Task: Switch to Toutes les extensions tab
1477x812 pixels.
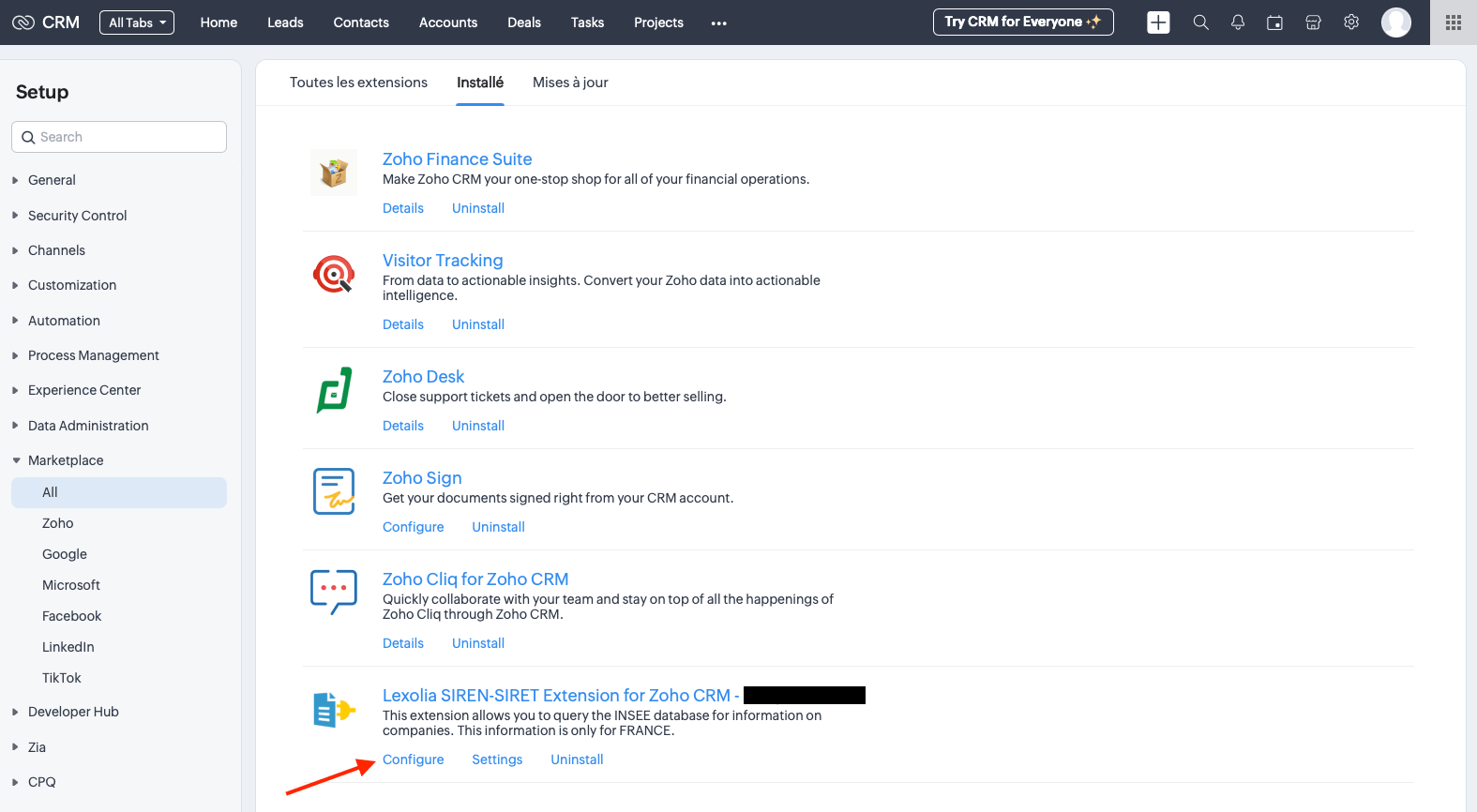Action: click(358, 83)
